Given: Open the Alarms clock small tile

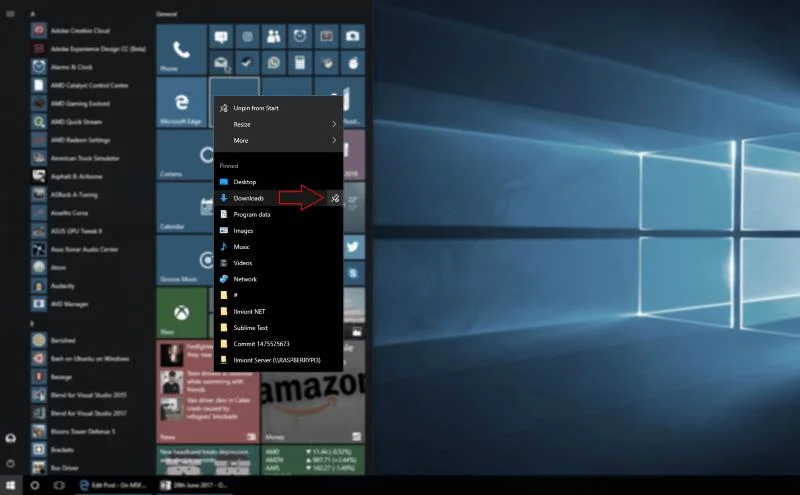Looking at the screenshot, I should [300, 36].
